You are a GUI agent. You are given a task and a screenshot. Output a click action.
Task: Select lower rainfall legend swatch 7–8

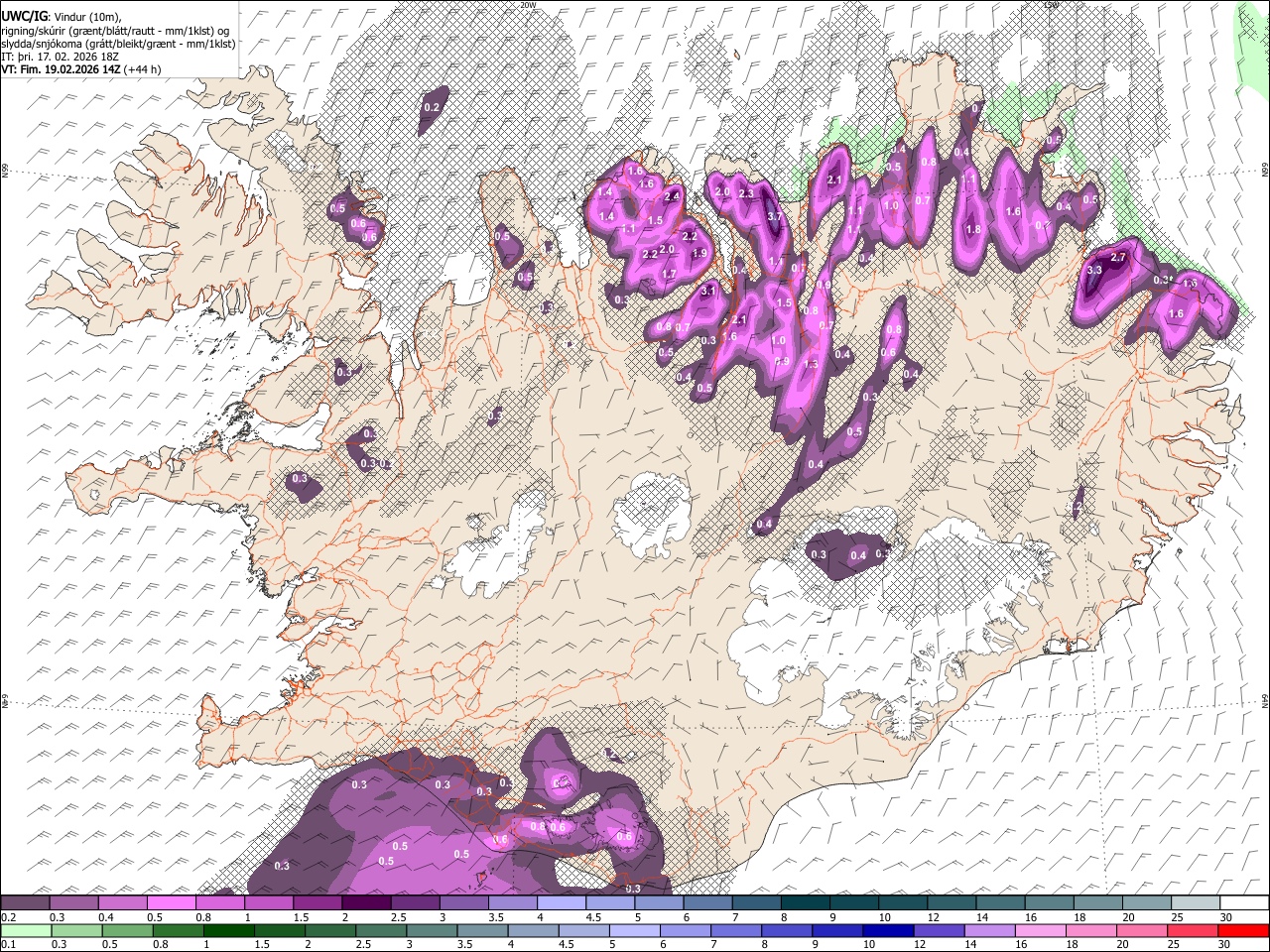pyautogui.click(x=737, y=930)
